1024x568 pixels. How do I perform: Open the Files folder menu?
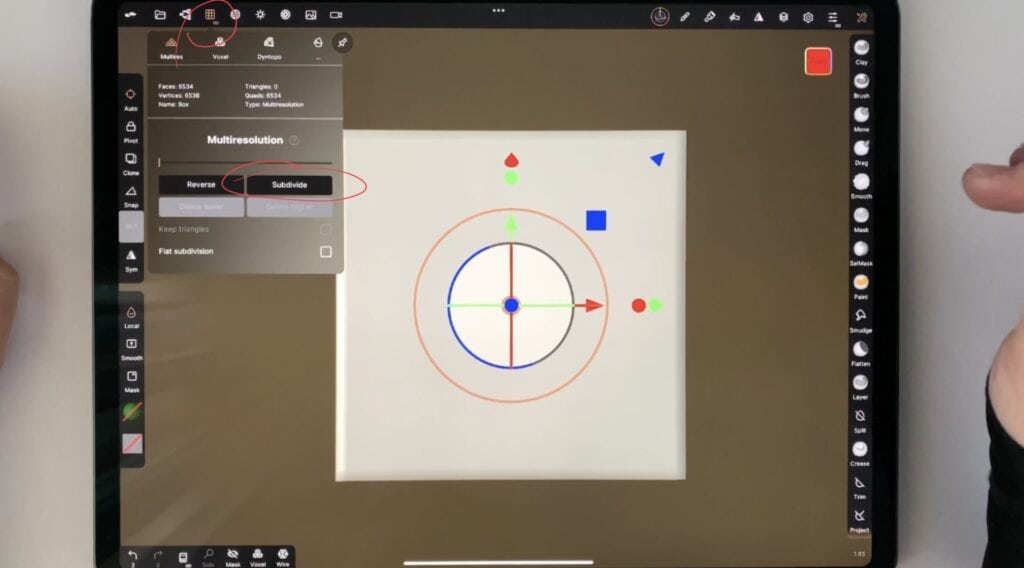pos(160,15)
